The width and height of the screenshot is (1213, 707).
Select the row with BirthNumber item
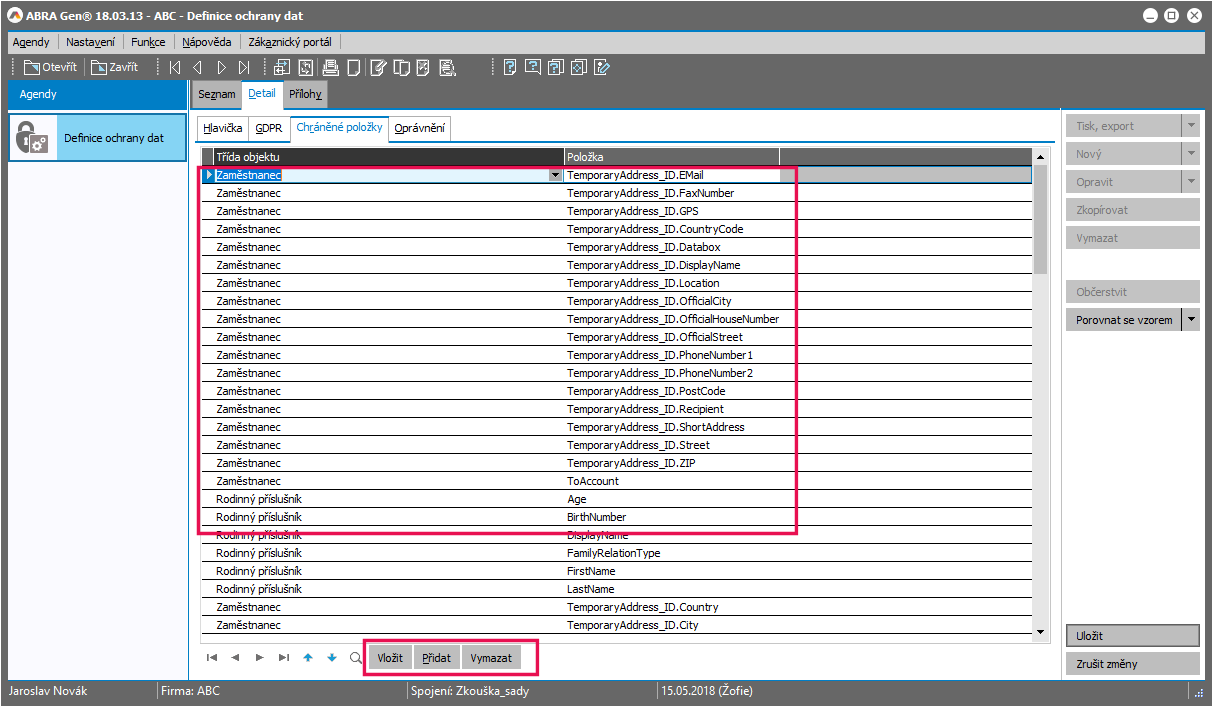(596, 517)
